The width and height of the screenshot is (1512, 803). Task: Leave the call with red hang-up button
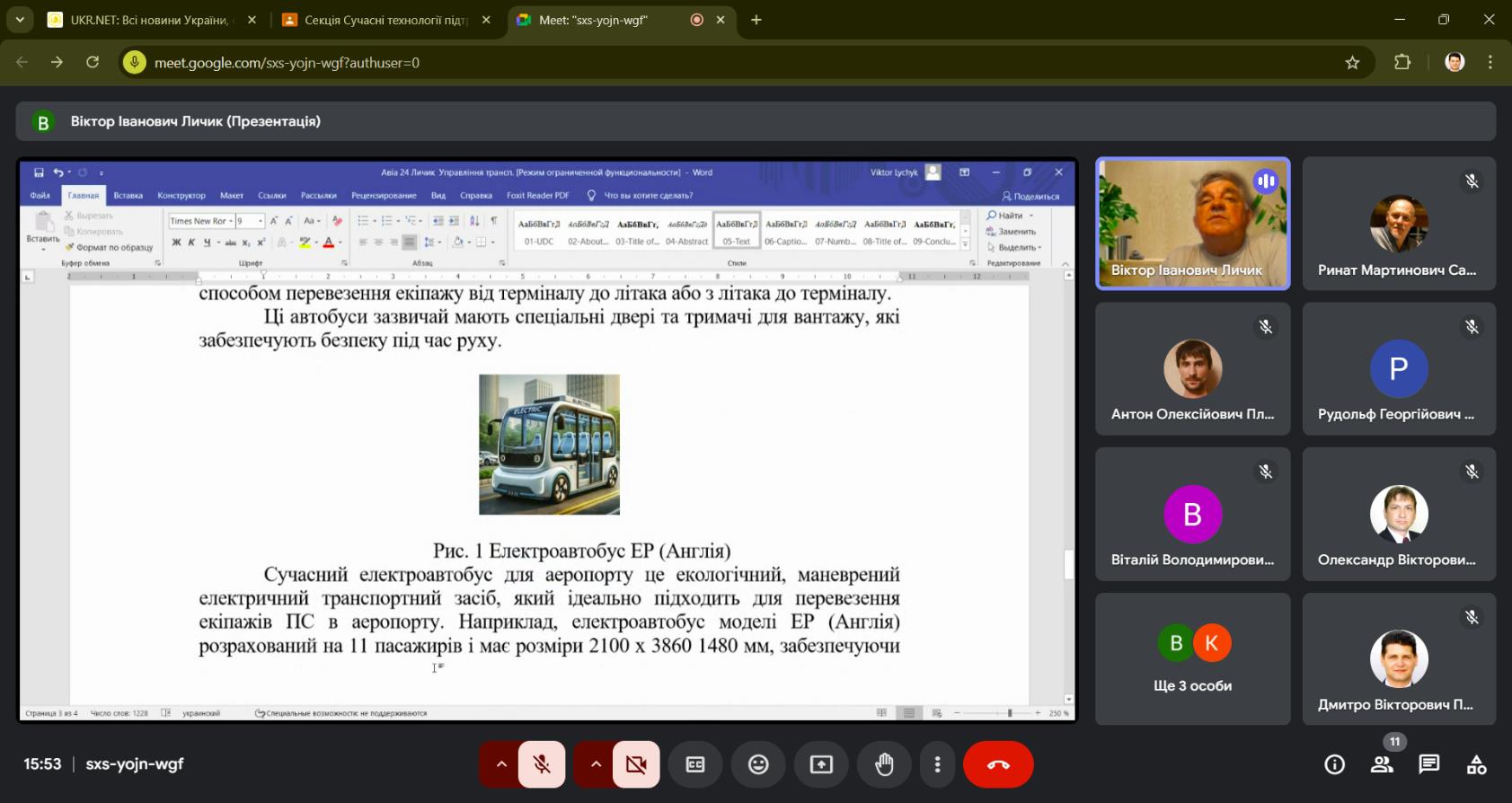[x=997, y=764]
